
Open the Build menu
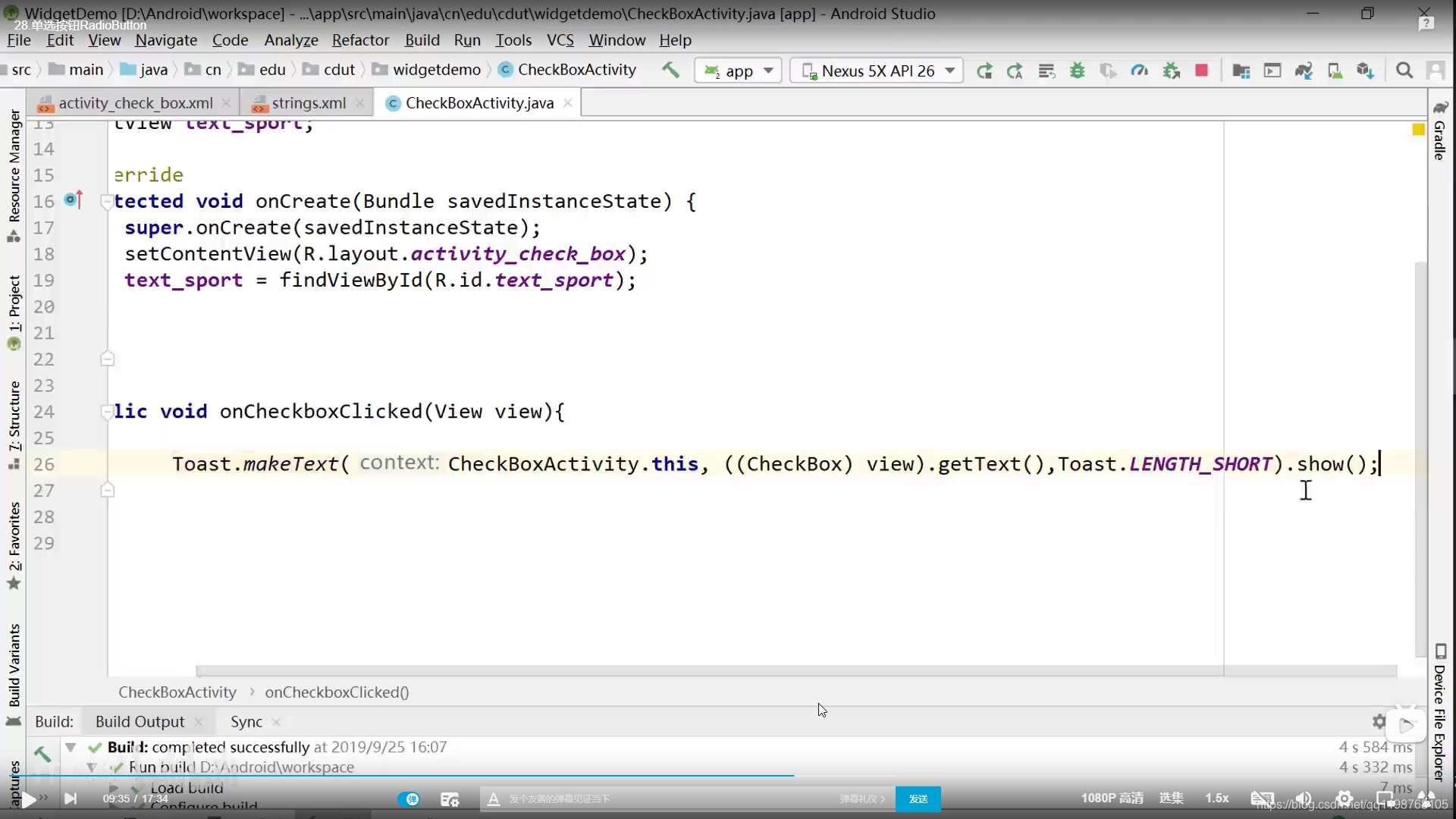click(422, 40)
